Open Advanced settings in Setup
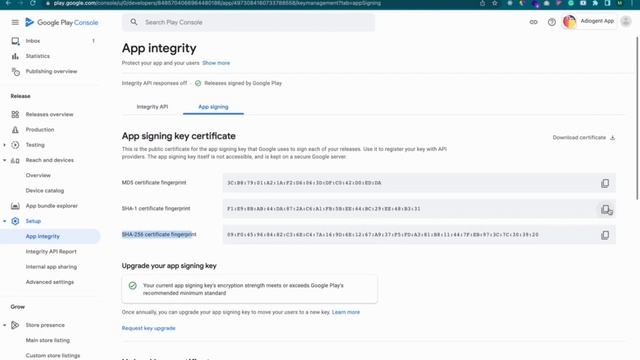Viewport: 640px width, 360px height. click(50, 282)
